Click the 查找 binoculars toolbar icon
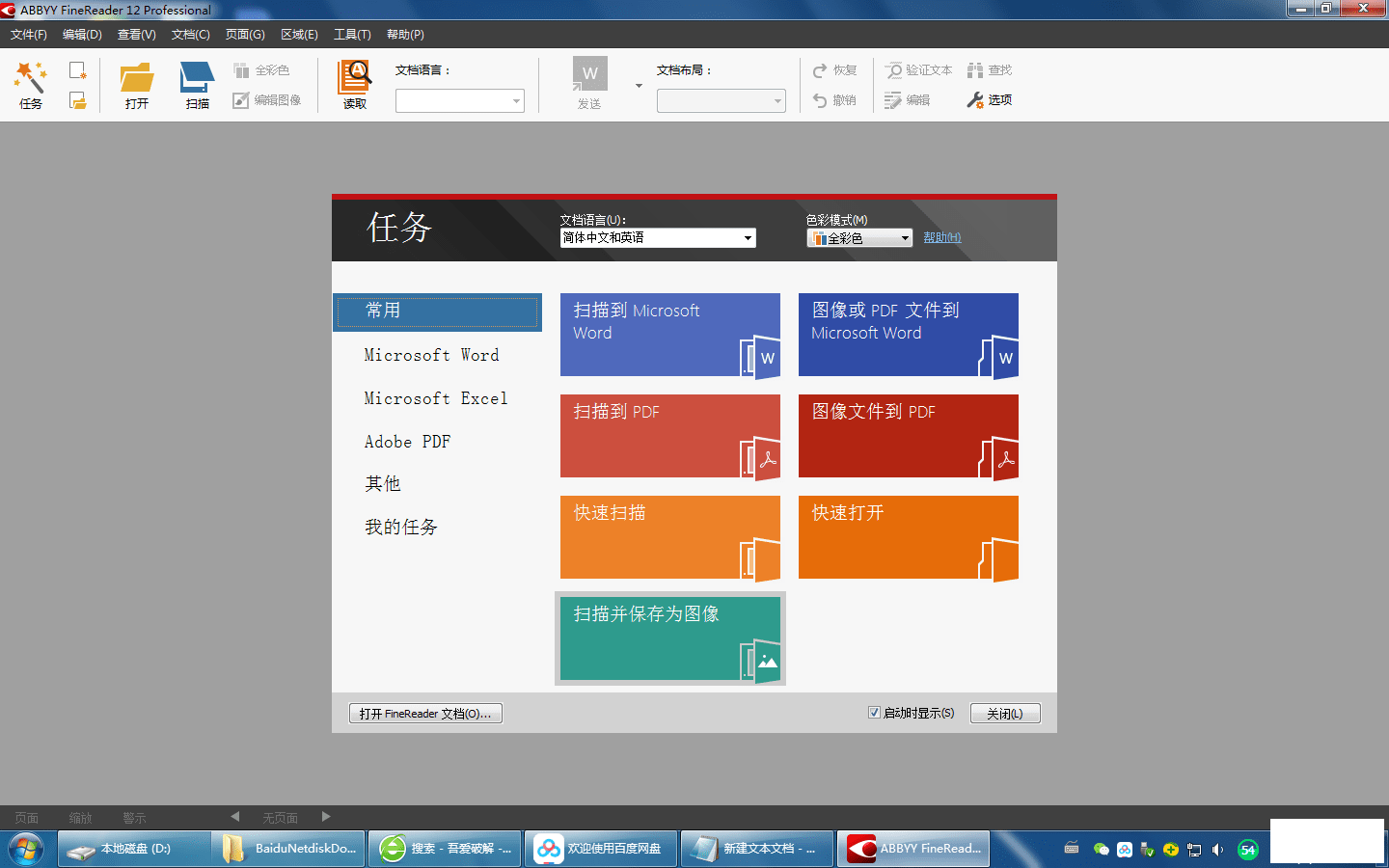 click(990, 70)
